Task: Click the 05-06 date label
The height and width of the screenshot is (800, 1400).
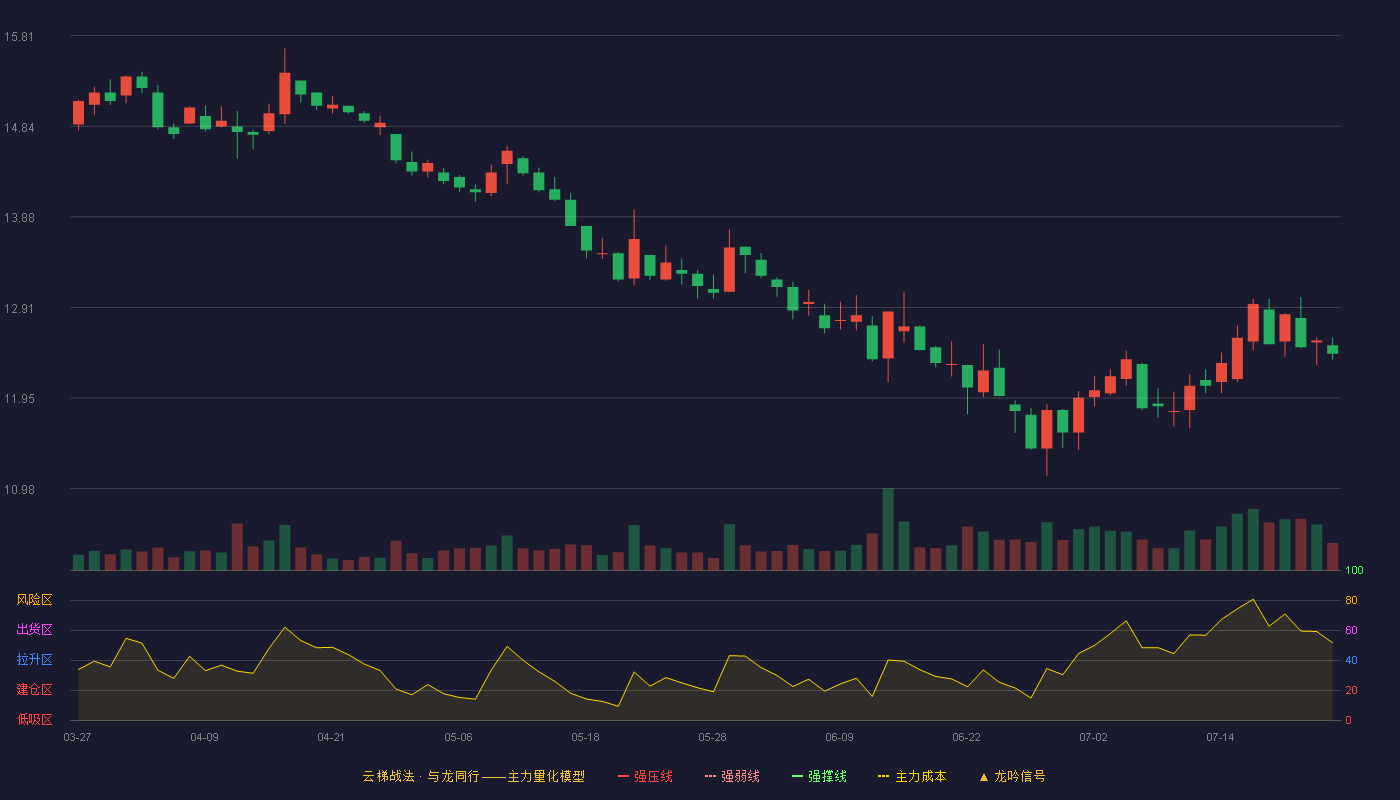Action: coord(458,737)
